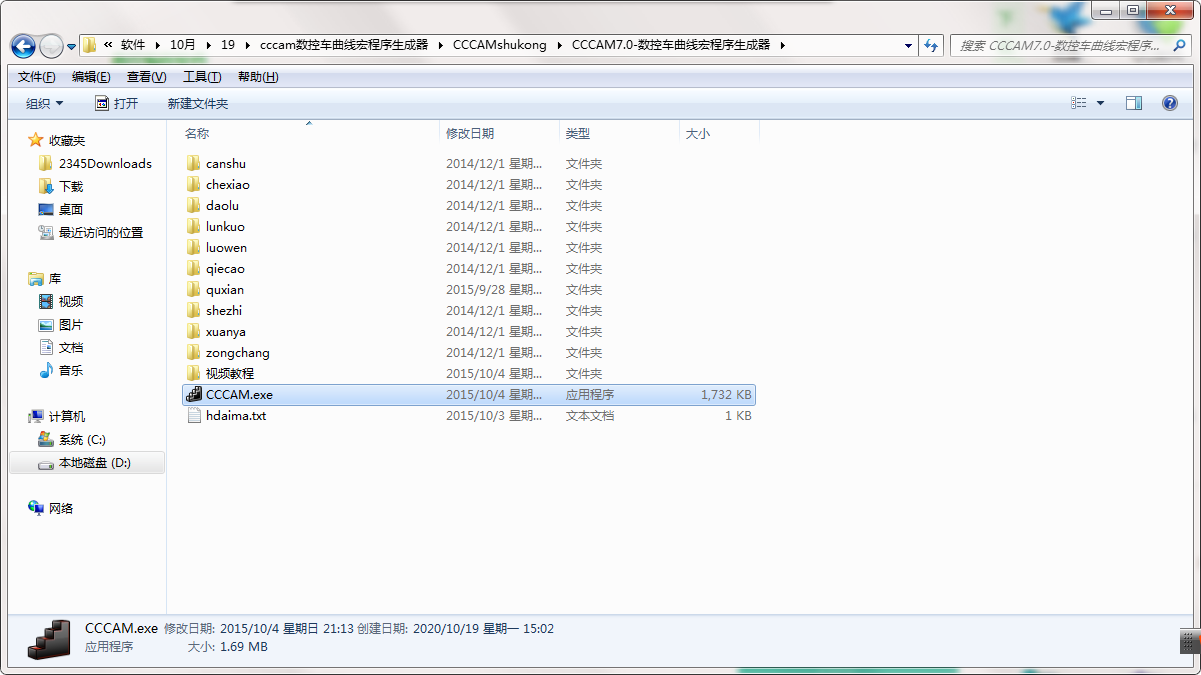Click 1,732 KB size of CCCAM.exe
The image size is (1201, 675).
pyautogui.click(x=726, y=395)
